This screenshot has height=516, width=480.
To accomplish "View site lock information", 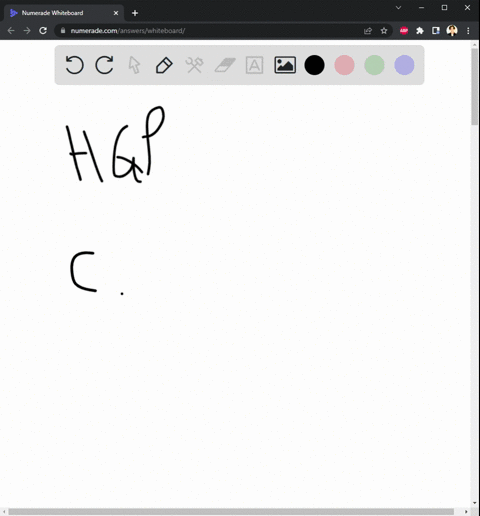I will (x=63, y=31).
